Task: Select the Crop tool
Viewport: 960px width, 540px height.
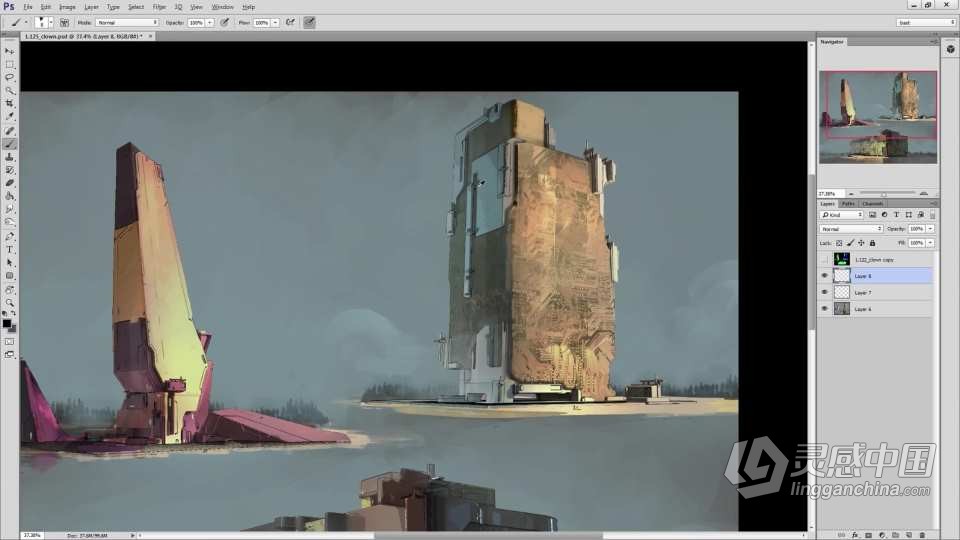Action: (9, 103)
